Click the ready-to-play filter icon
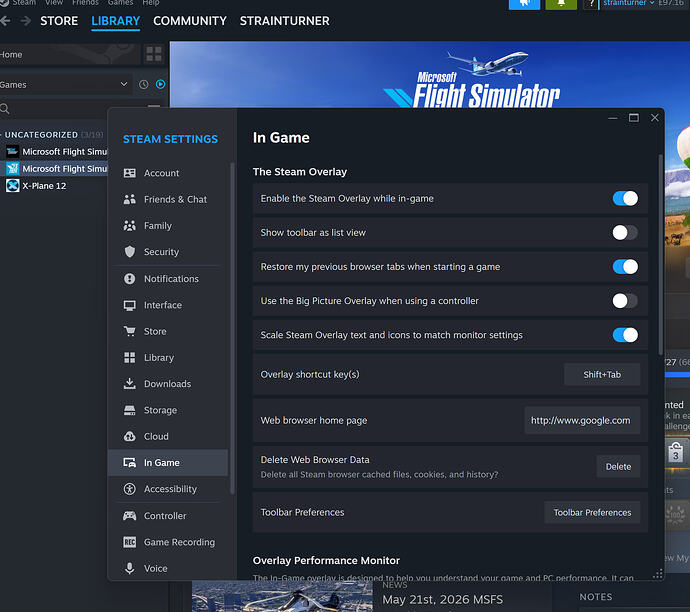 coord(161,84)
